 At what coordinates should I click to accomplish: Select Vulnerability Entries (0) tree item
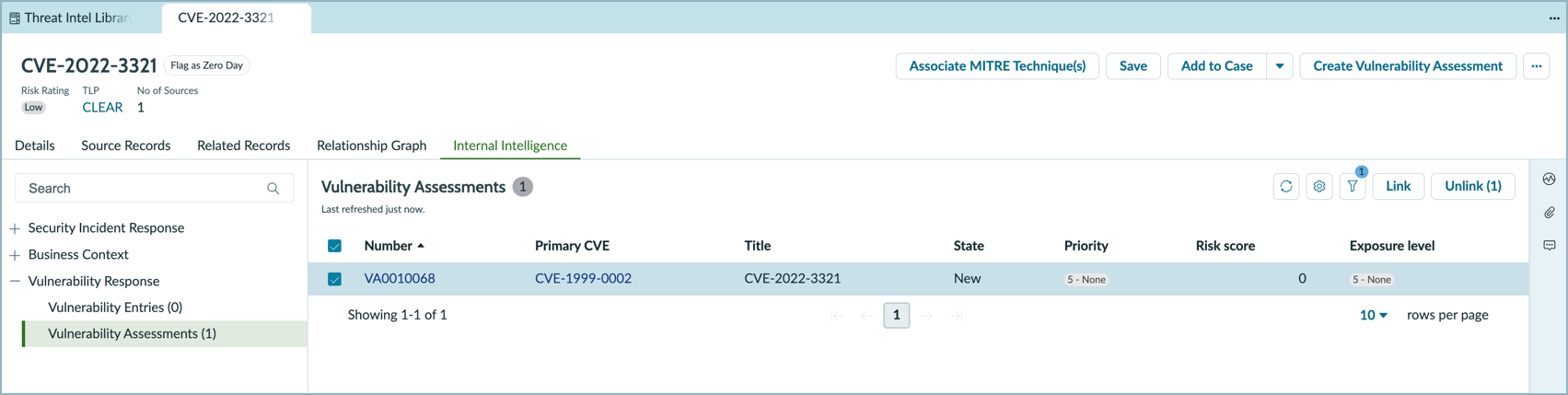[115, 308]
